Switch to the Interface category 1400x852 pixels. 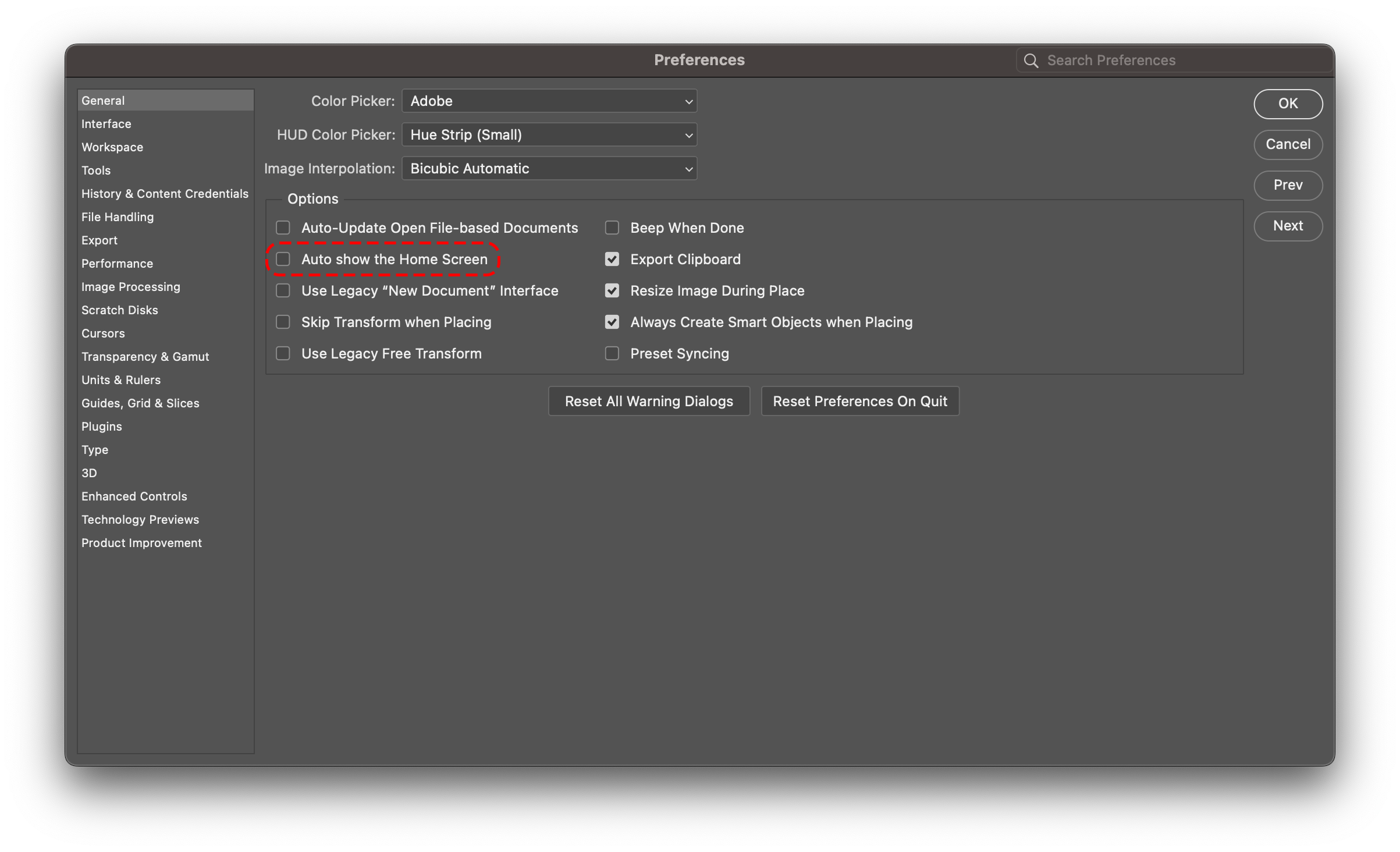[106, 124]
